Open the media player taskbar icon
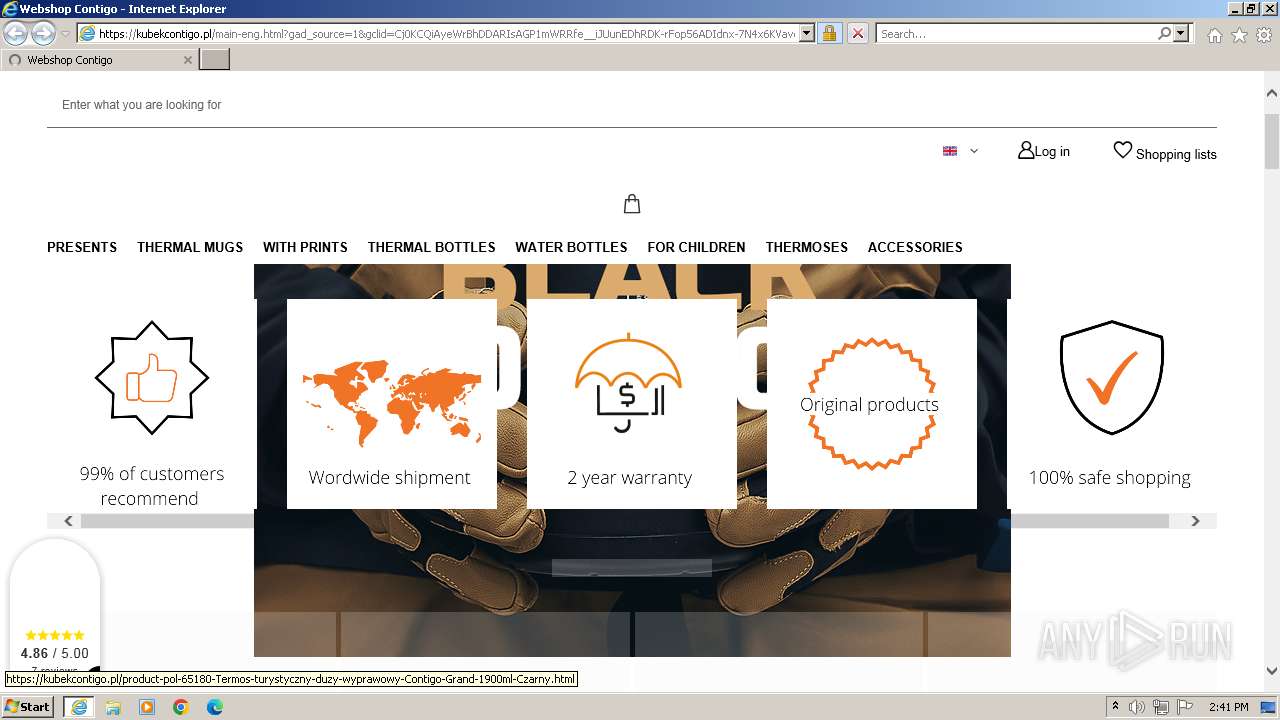The image size is (1280, 720). click(147, 707)
